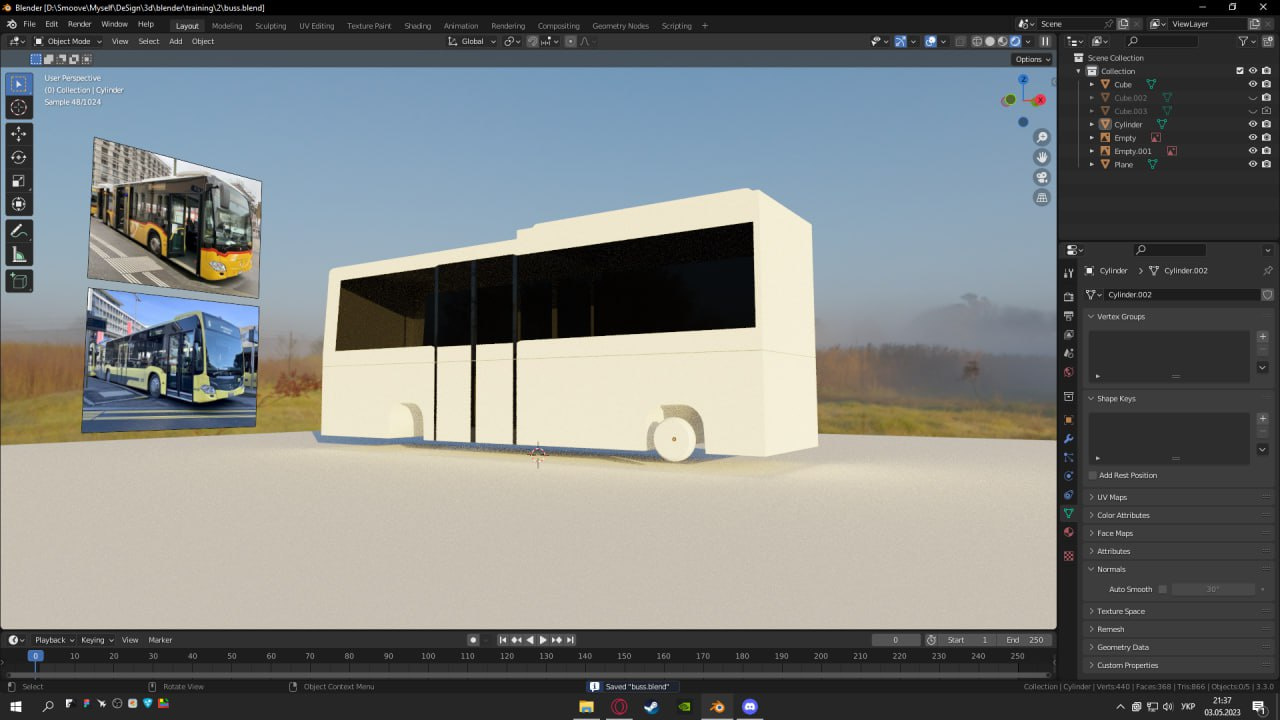Viewport: 1280px width, 720px height.
Task: Enable the Add Rest Position checkbox
Action: [x=1093, y=475]
